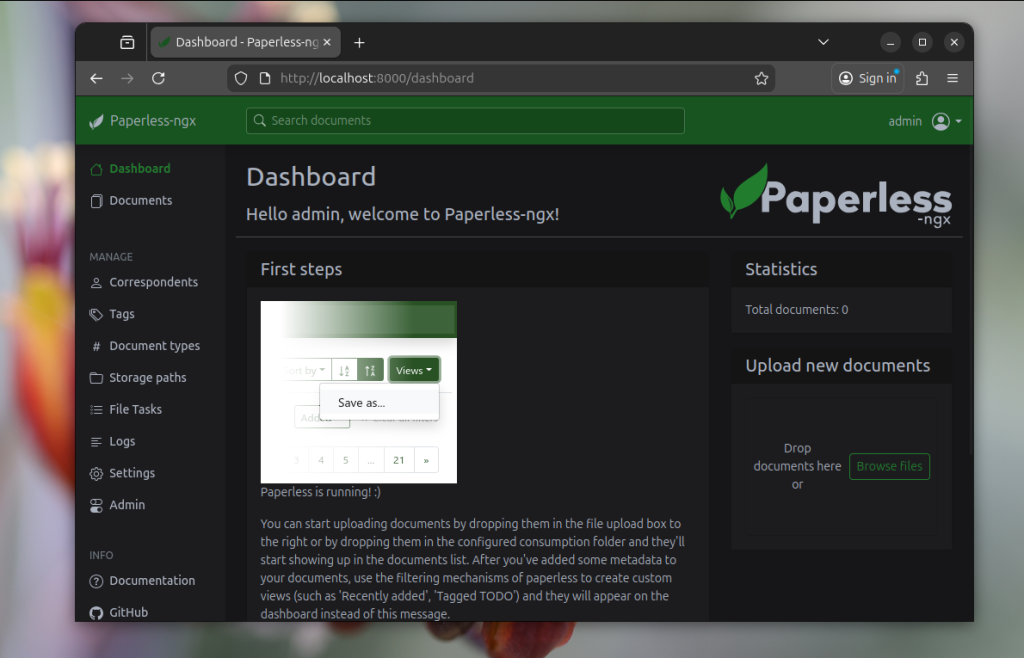Click the Storage paths folder icon
Viewport: 1024px width, 658px height.
point(97,378)
